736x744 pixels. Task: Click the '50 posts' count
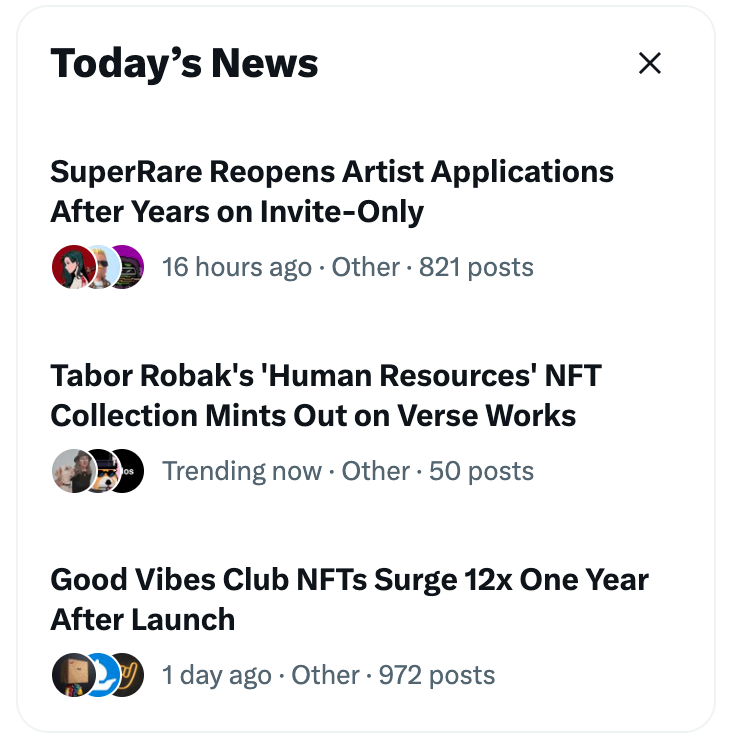point(481,471)
